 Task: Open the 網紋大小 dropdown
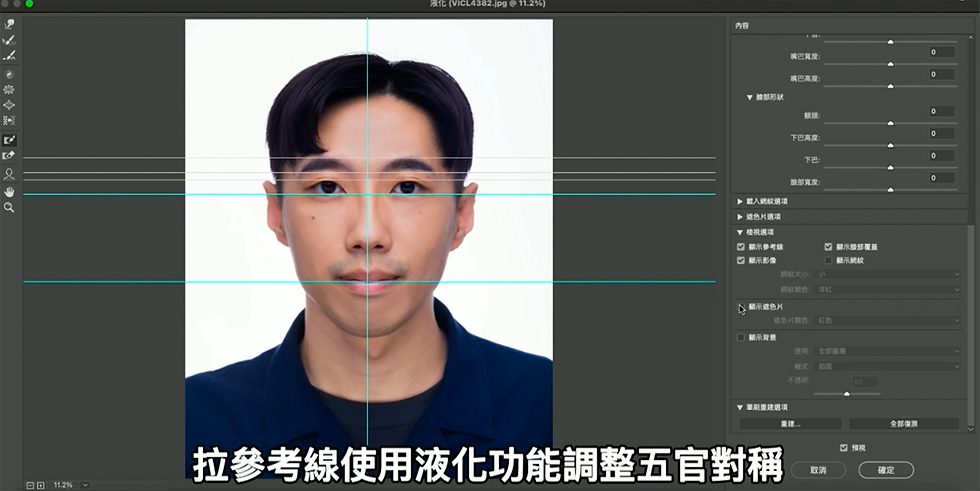(888, 274)
